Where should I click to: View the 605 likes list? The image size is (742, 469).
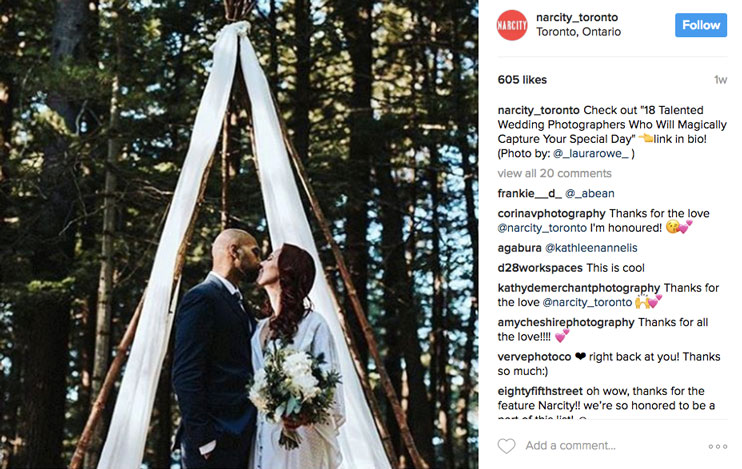pyautogui.click(x=522, y=80)
